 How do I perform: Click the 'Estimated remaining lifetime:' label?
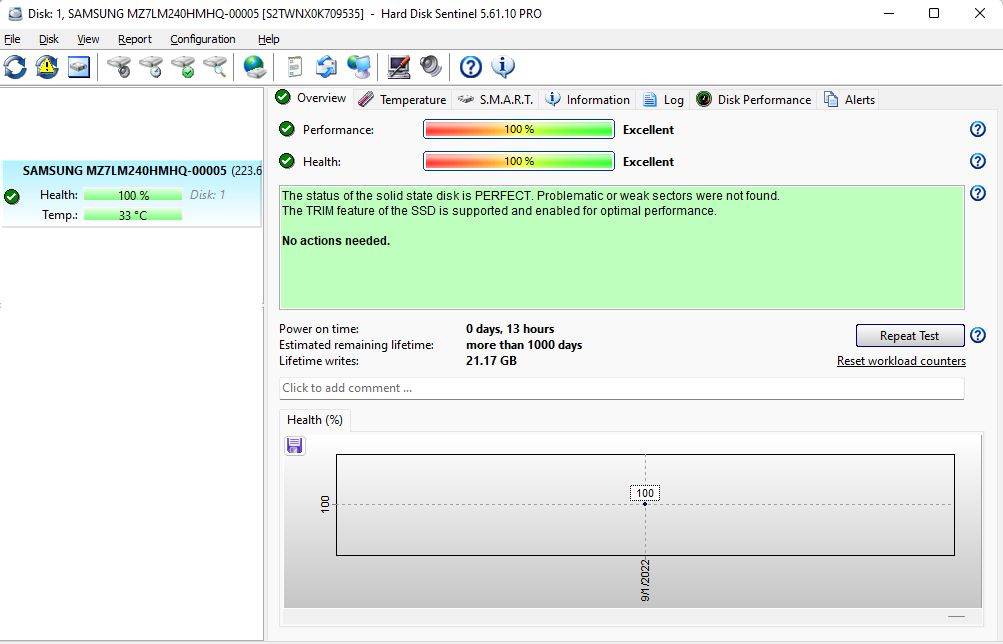point(356,345)
